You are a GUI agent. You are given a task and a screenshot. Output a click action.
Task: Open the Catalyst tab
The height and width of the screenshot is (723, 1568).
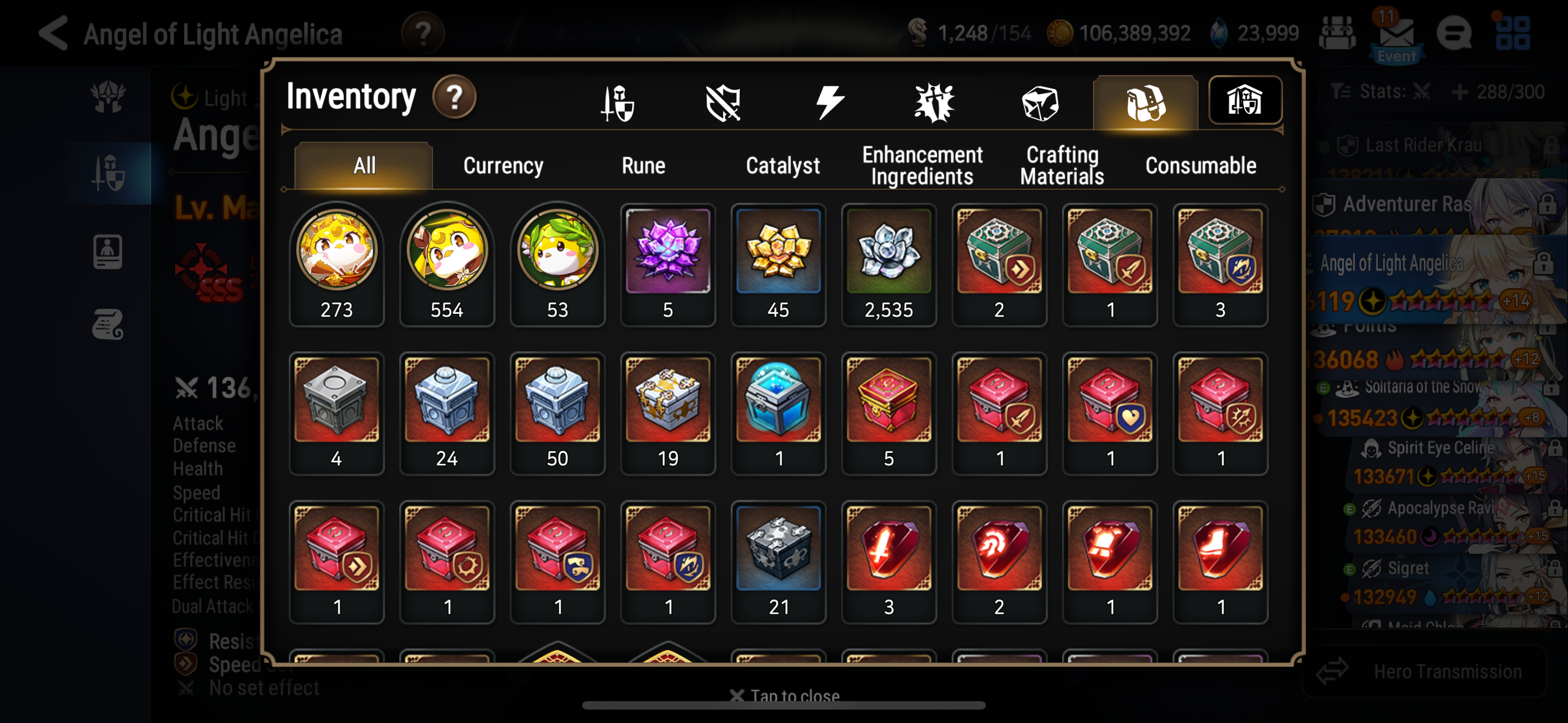pyautogui.click(x=783, y=165)
